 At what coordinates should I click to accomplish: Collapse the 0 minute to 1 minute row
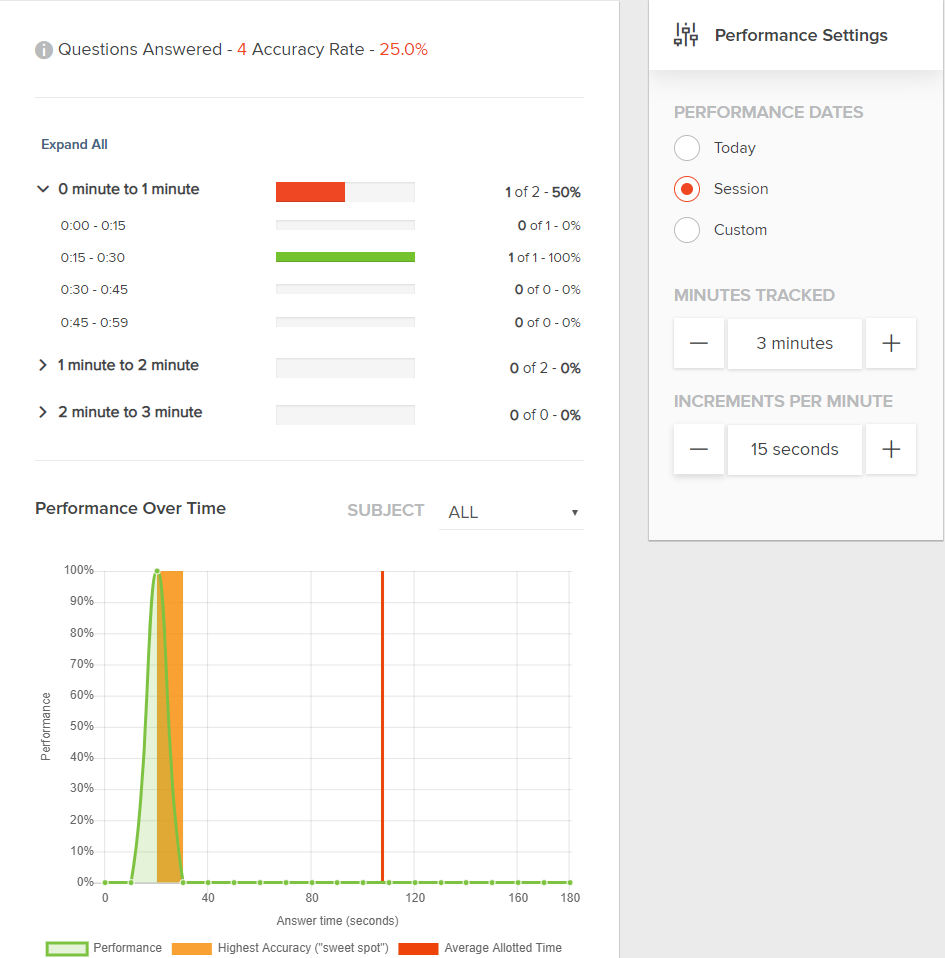click(x=43, y=189)
